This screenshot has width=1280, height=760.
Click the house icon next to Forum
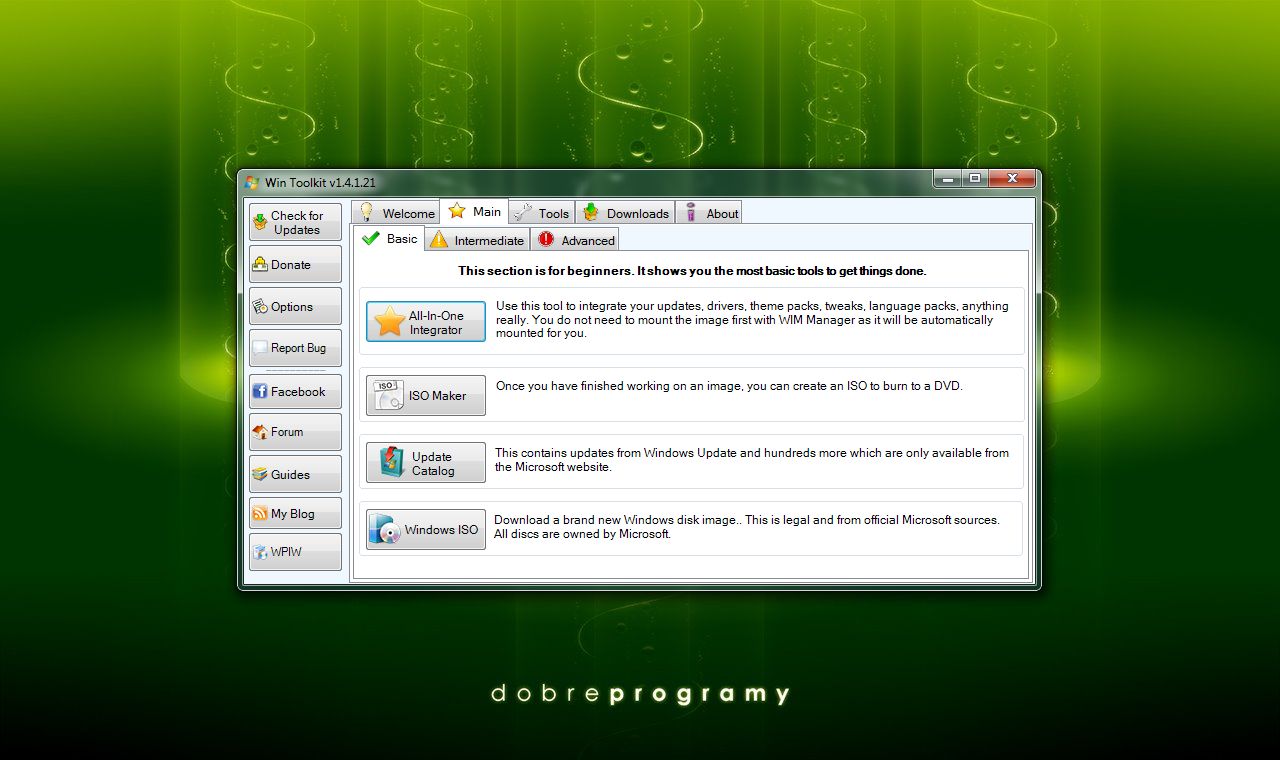pyautogui.click(x=260, y=432)
